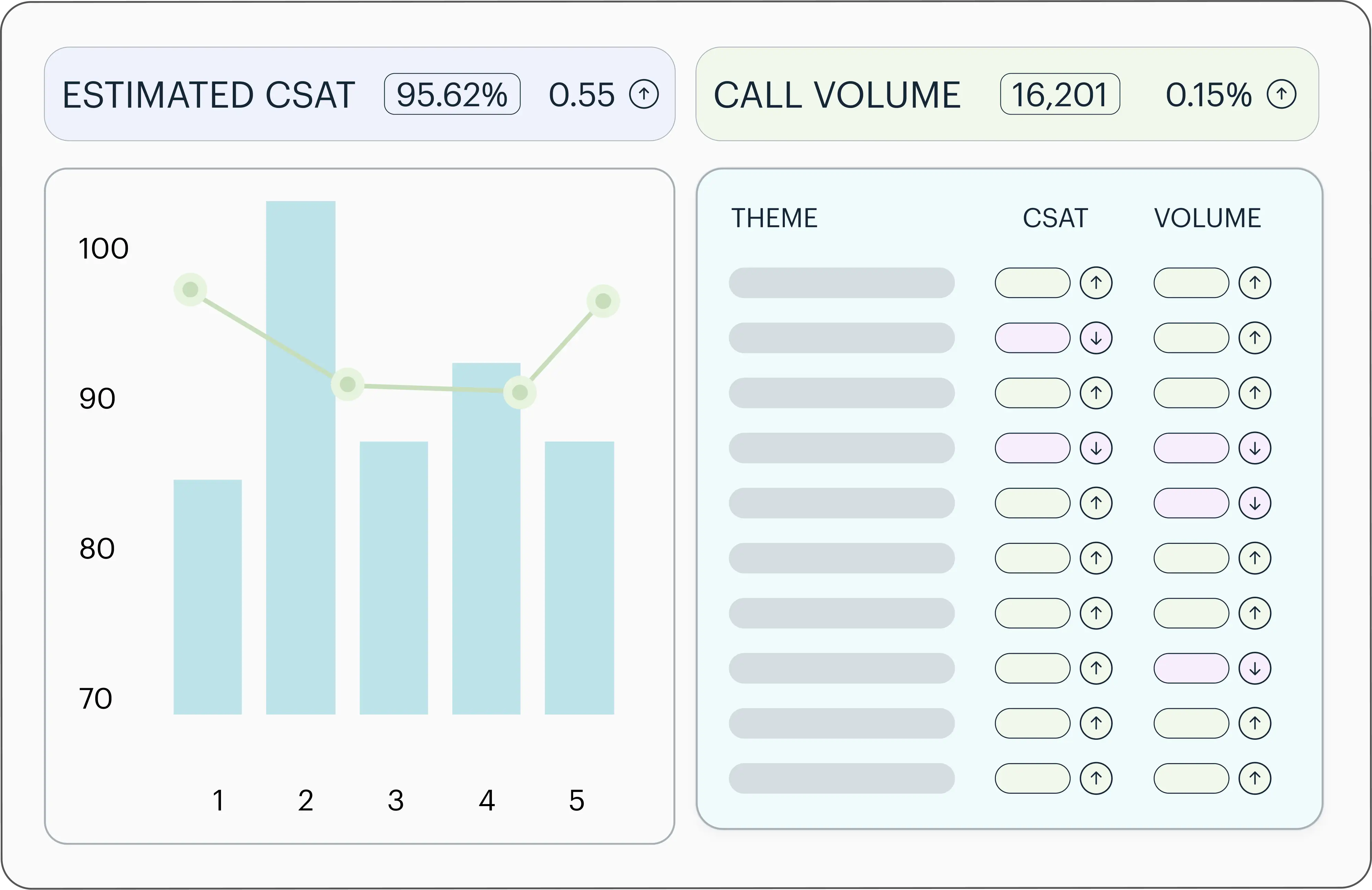Click the up arrow beside Call Volume 0.15%
This screenshot has width=1372, height=890.
[1282, 94]
